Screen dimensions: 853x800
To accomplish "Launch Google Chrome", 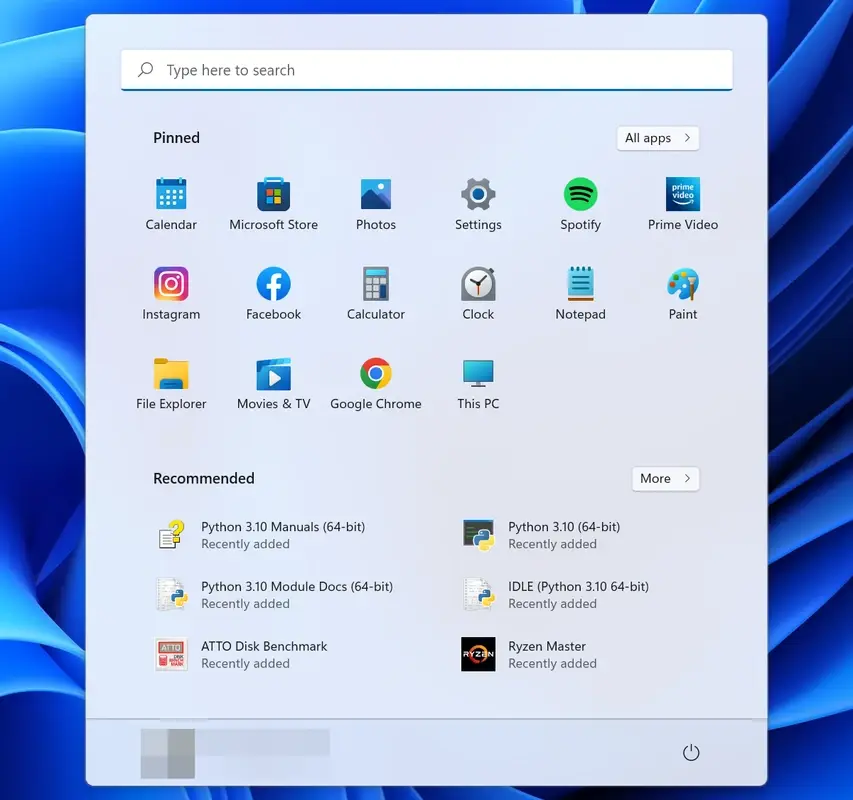I will tap(375, 375).
